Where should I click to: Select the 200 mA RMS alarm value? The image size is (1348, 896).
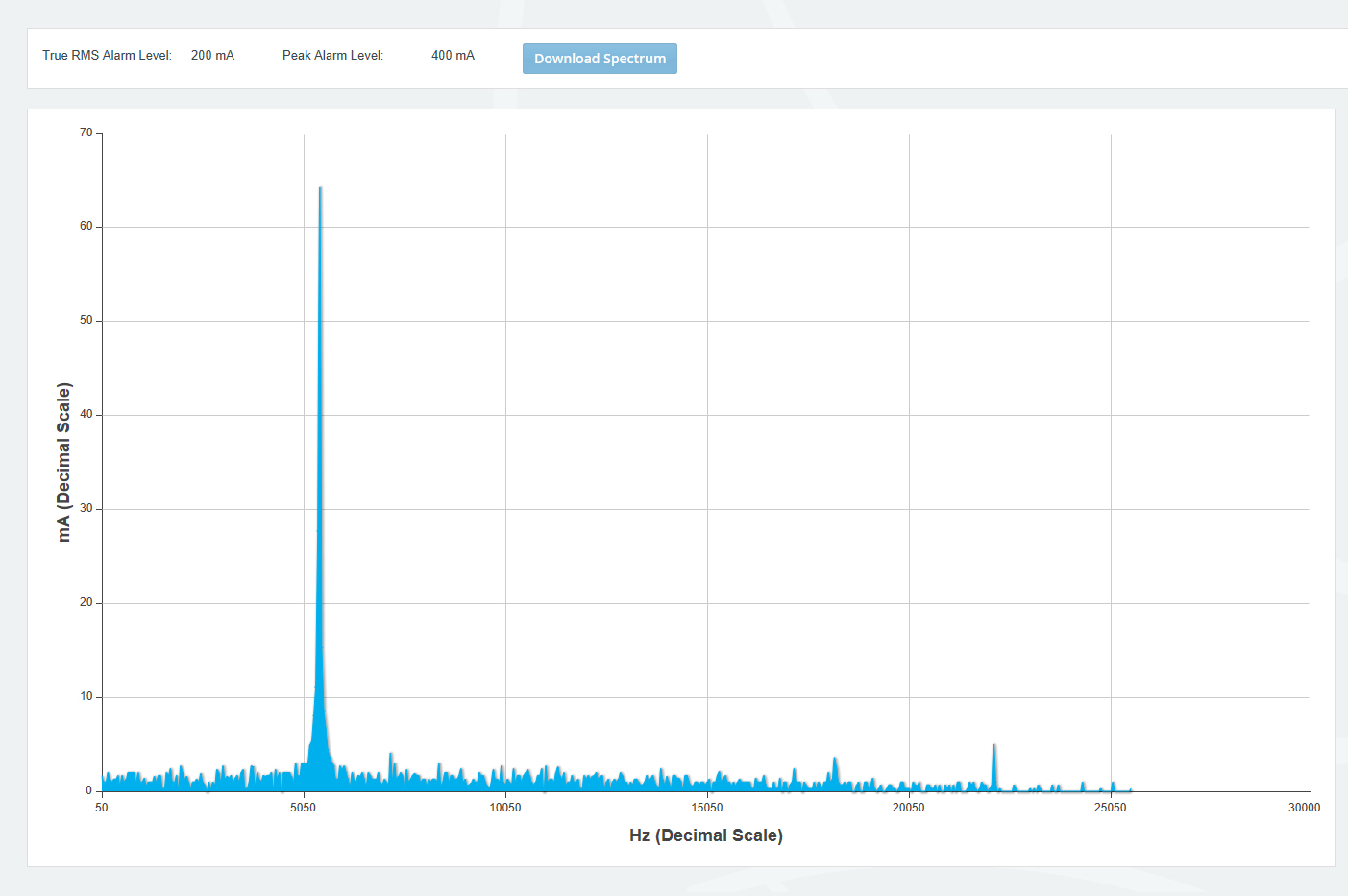212,56
